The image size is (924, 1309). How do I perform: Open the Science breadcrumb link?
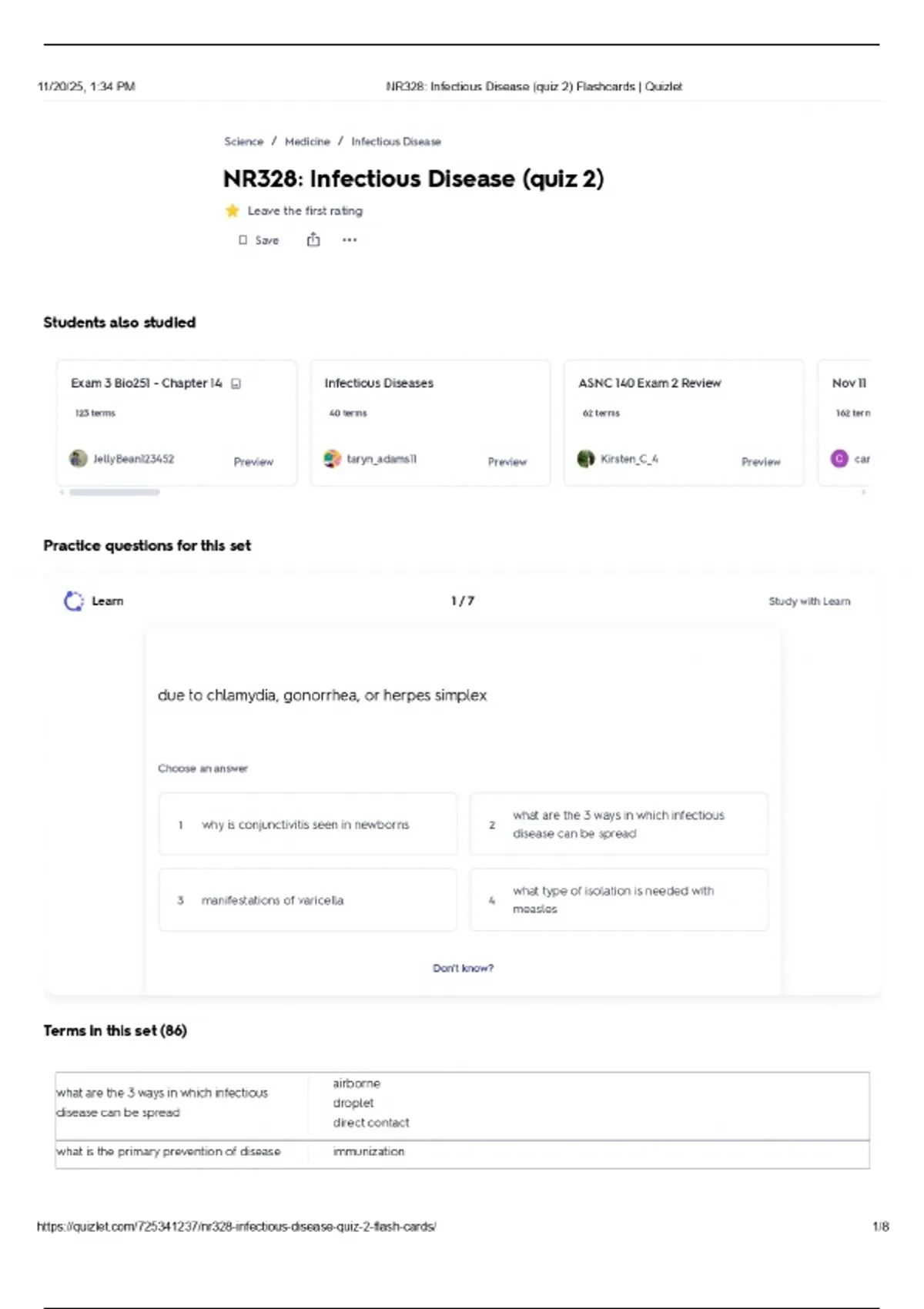(x=243, y=142)
